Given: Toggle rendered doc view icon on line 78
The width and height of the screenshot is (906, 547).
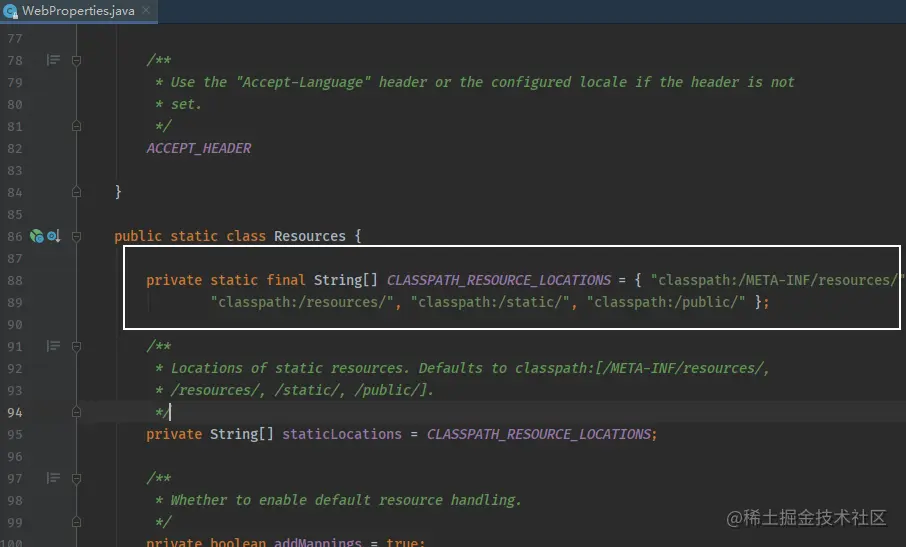Looking at the screenshot, I should coord(53,59).
